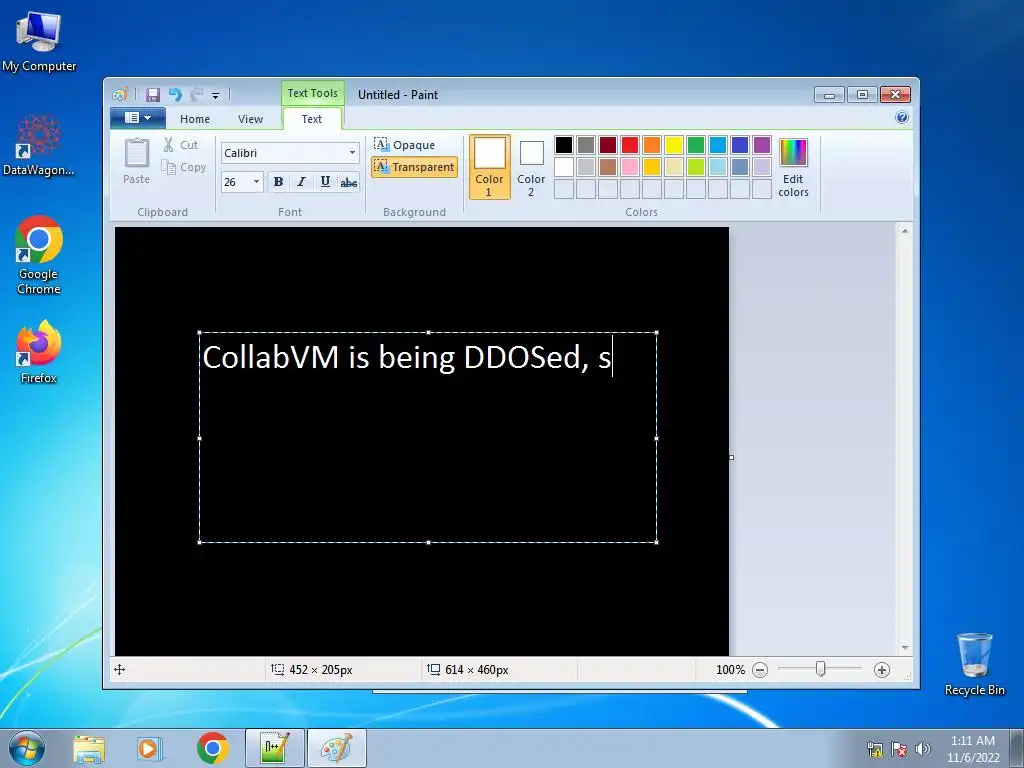Pick the yellow color swatch
The width and height of the screenshot is (1024, 768).
[x=674, y=145]
